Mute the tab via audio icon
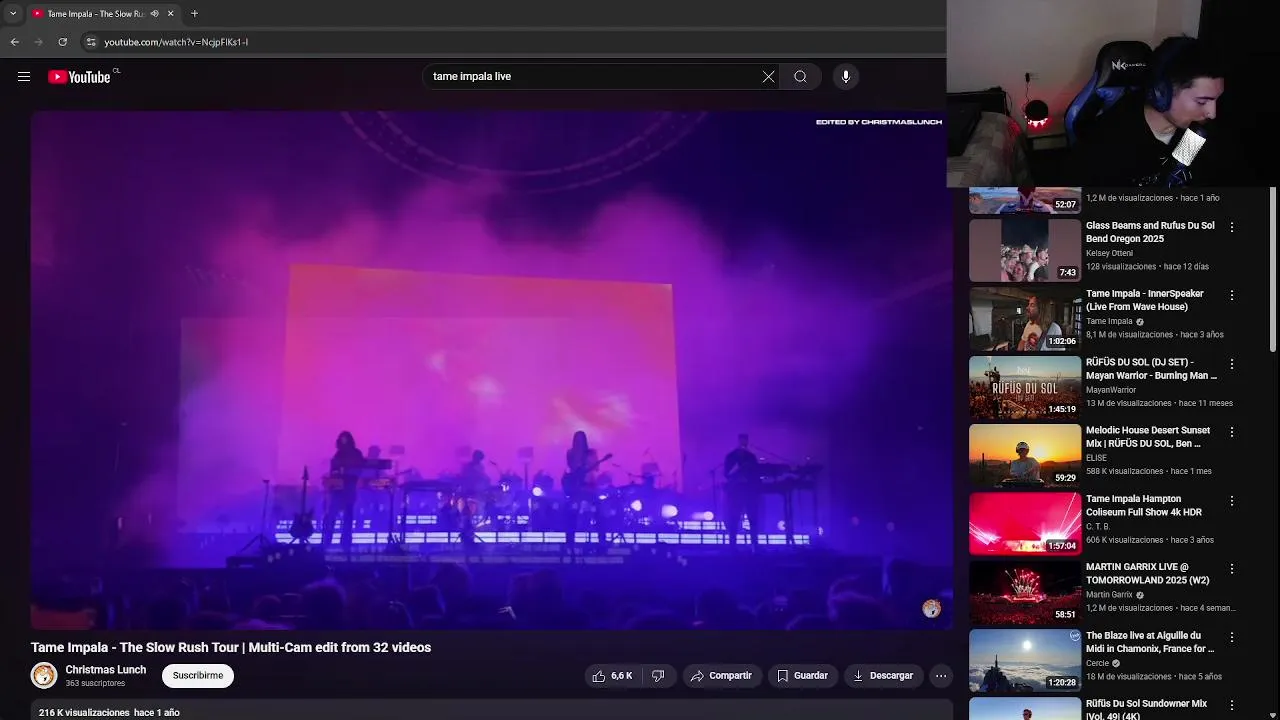 tap(154, 14)
